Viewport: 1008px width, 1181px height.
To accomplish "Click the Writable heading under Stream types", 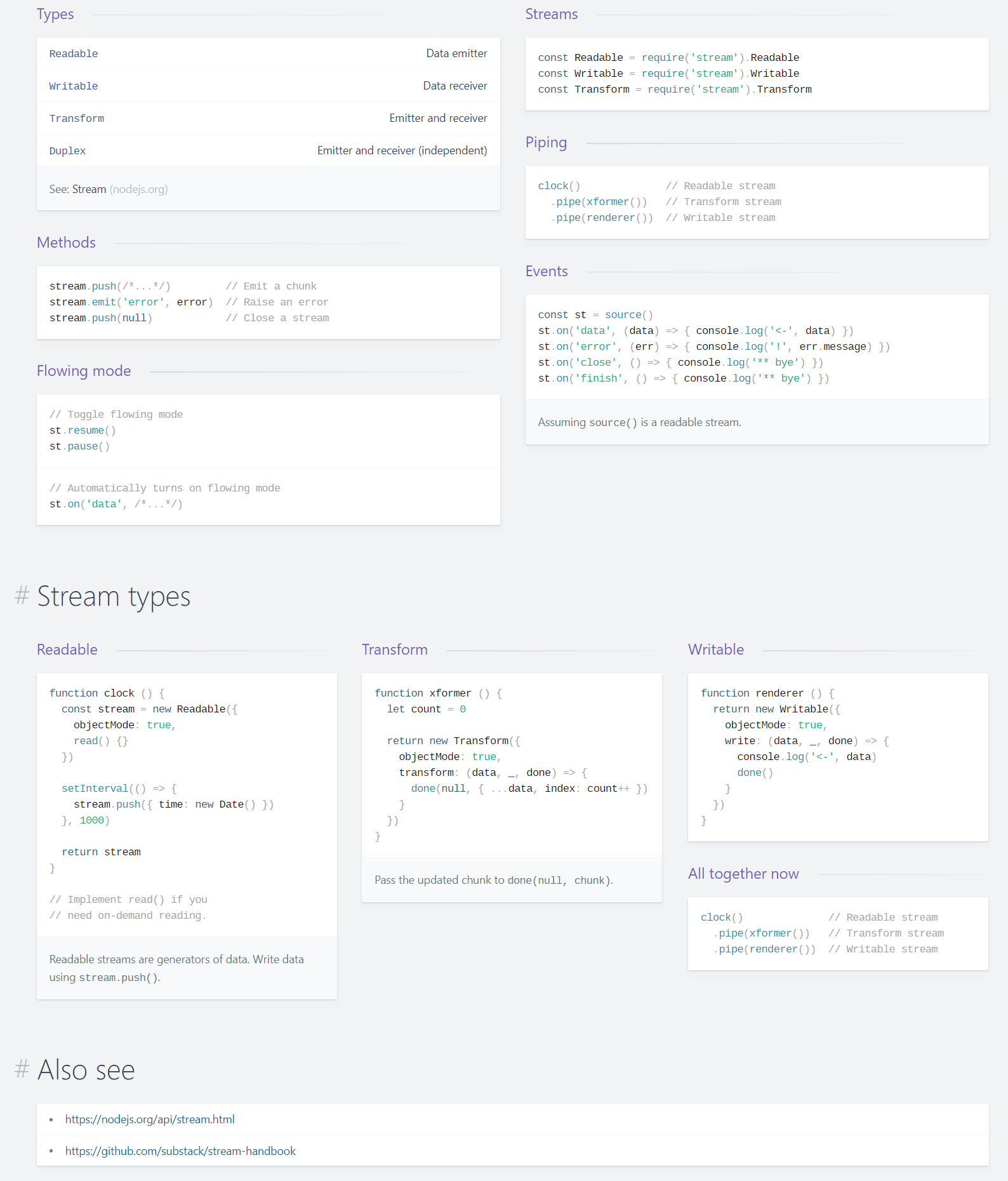I will pos(715,650).
